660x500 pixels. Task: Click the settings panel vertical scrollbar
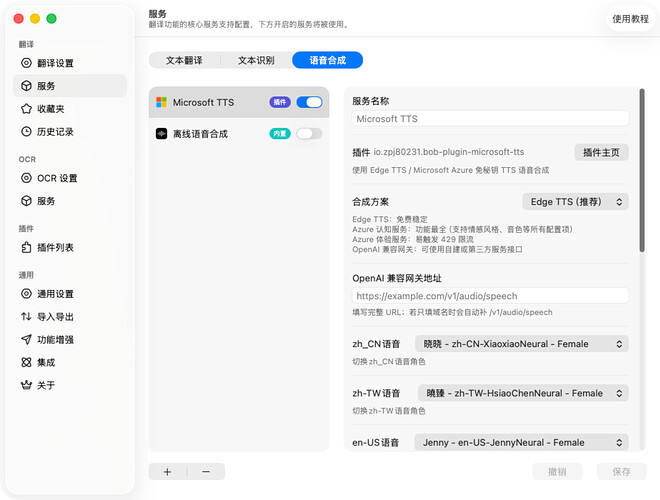(x=642, y=170)
